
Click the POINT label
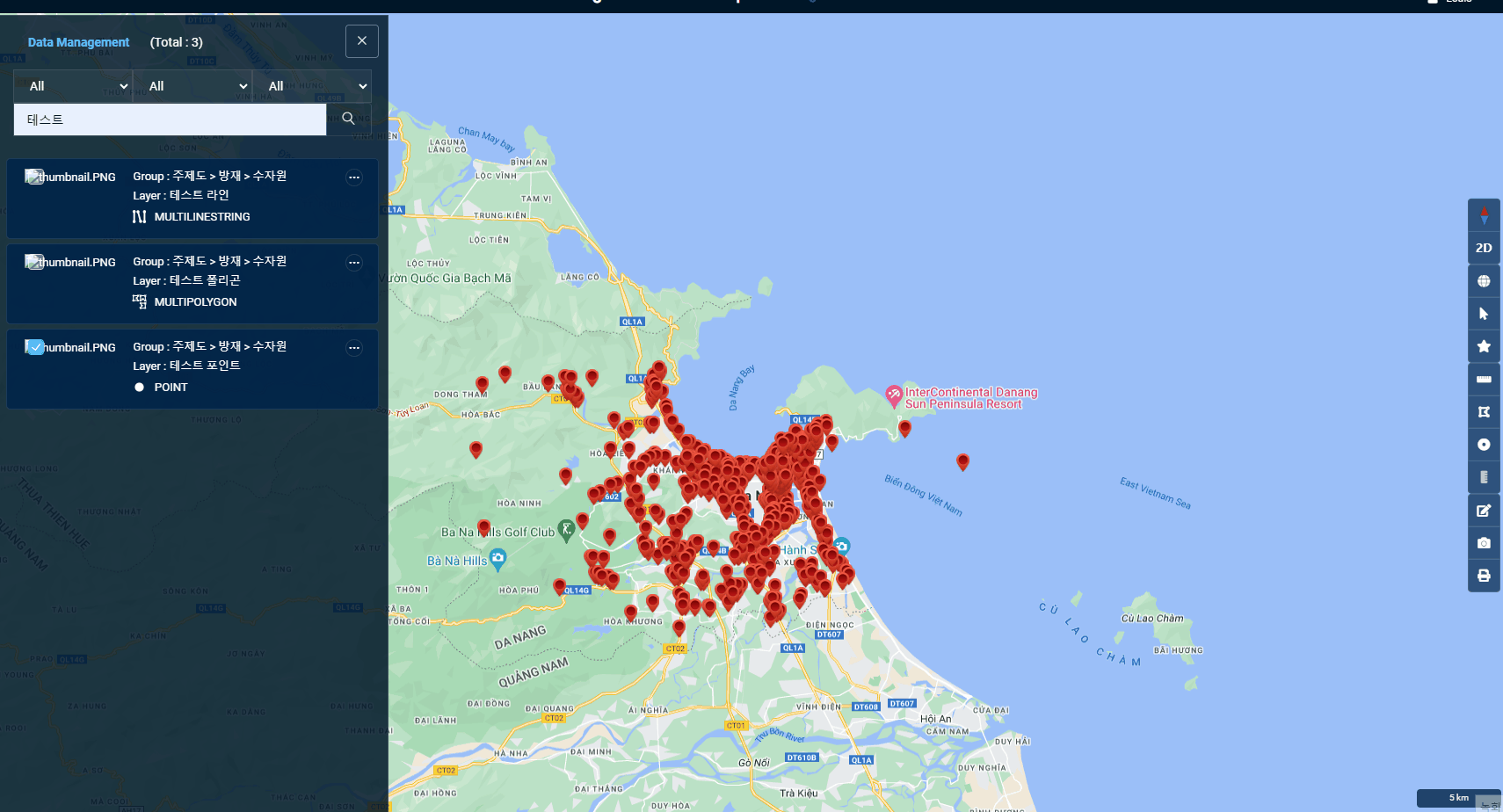coord(171,387)
